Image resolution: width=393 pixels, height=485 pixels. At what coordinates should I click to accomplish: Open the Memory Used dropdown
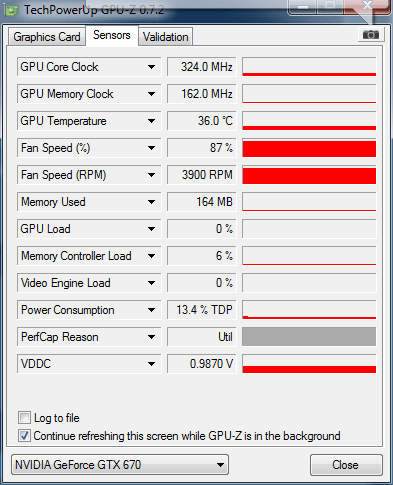pos(151,202)
